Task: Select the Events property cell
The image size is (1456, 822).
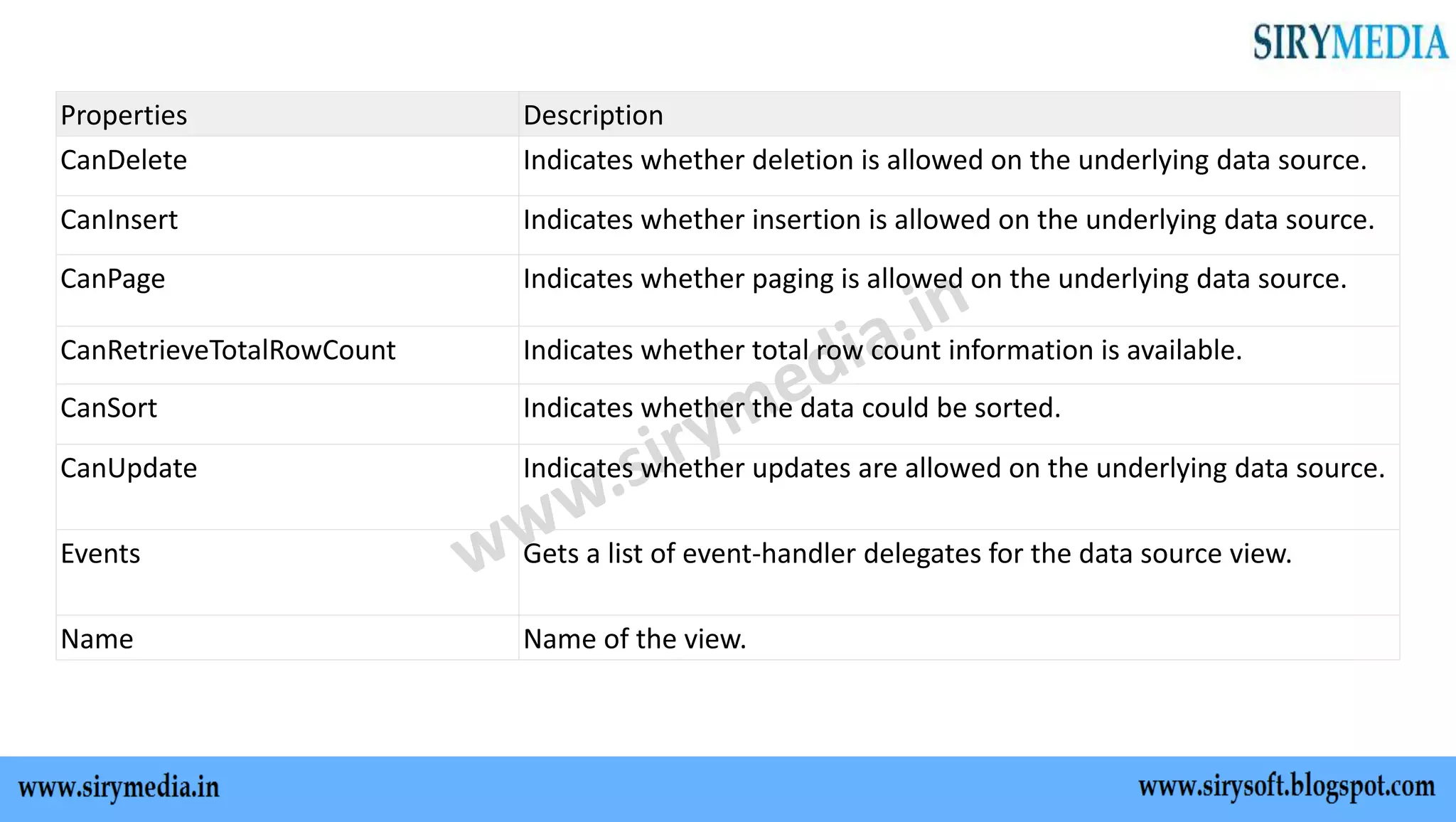Action: (100, 554)
